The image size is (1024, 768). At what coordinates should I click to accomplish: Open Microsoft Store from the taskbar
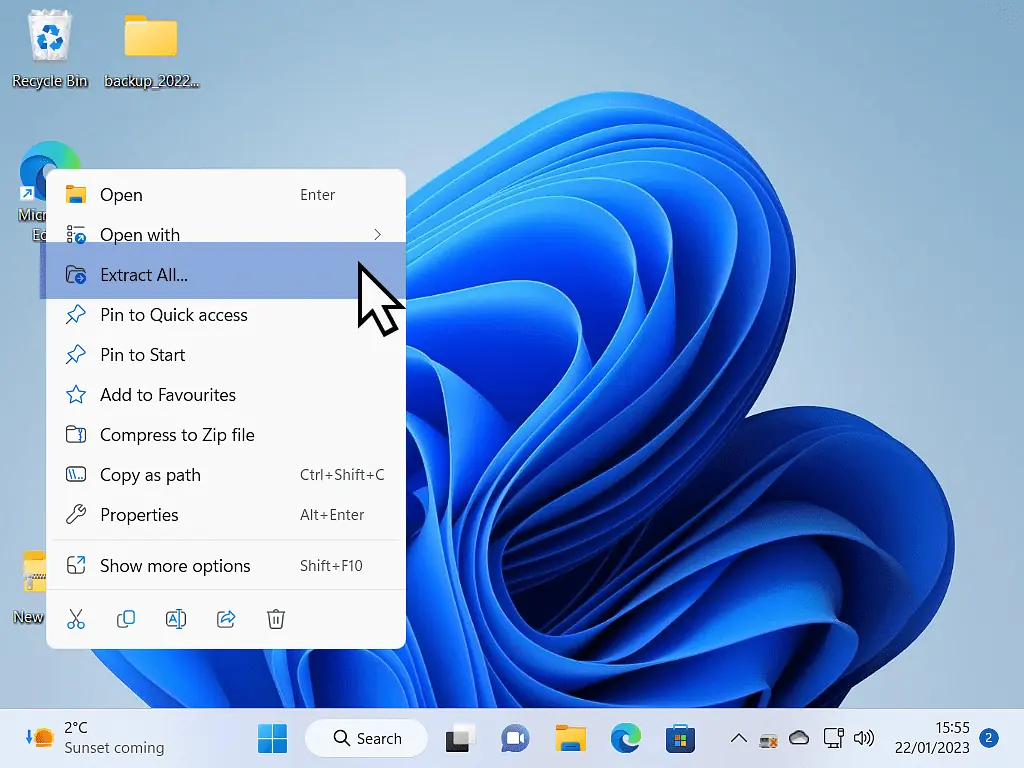click(680, 738)
